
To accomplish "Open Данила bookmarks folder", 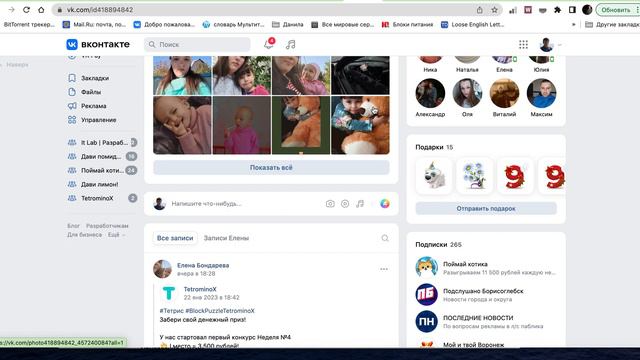I will [288, 24].
